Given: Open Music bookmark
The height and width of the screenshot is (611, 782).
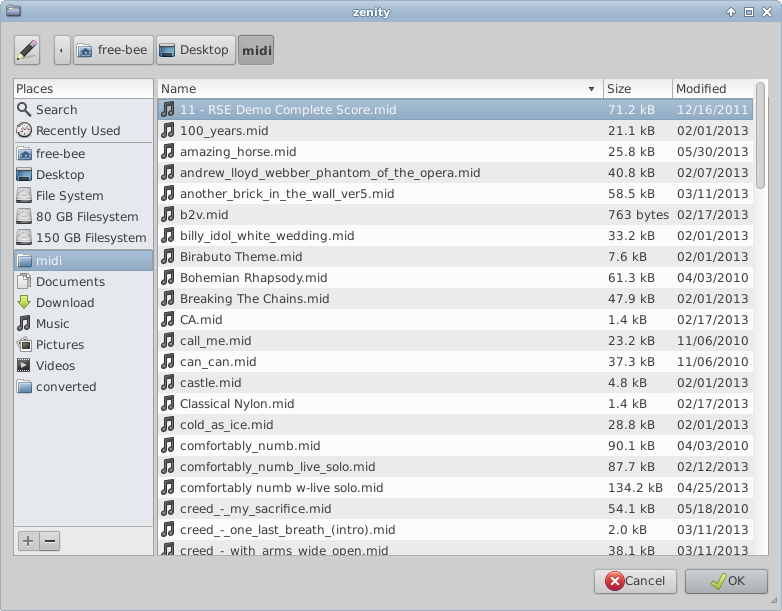Looking at the screenshot, I should click(83, 323).
